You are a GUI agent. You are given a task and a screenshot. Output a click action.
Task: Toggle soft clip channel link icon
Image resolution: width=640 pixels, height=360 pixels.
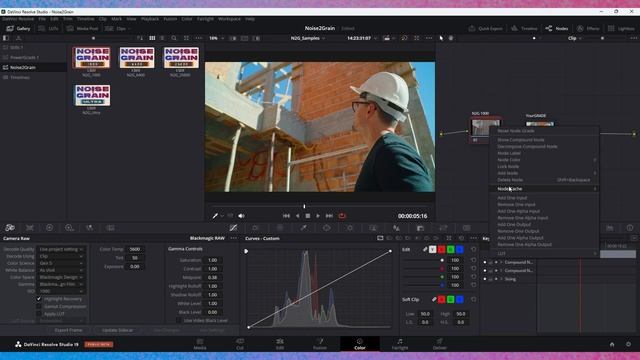point(434,299)
